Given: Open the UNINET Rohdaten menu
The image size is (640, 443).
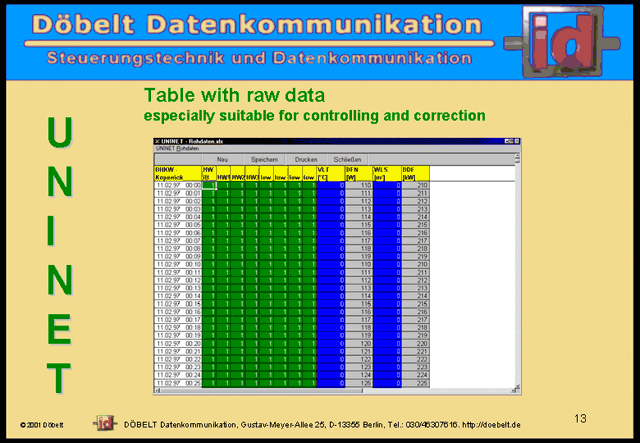Looking at the screenshot, I should [x=178, y=149].
